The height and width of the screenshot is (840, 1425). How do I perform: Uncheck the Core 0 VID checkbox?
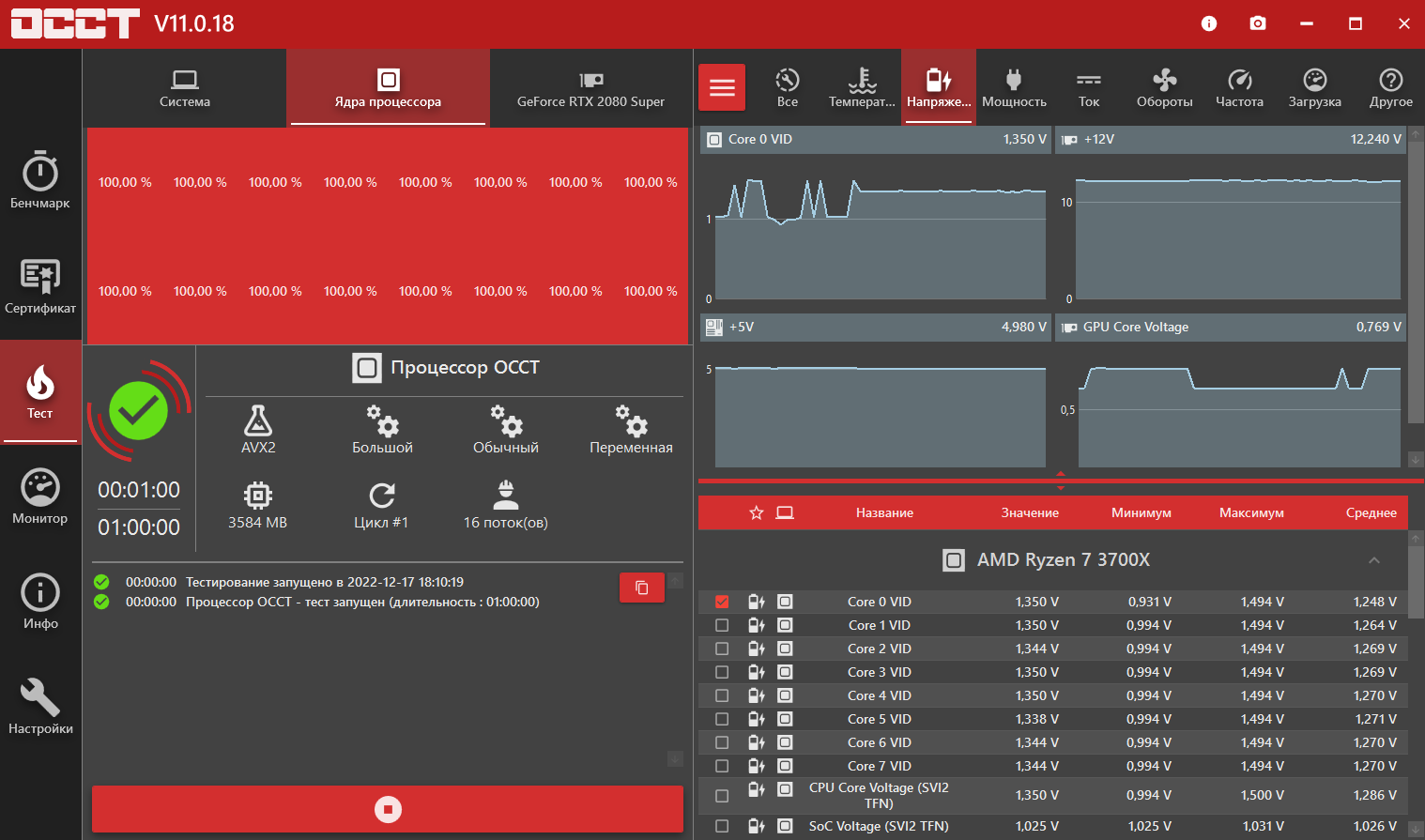pyautogui.click(x=722, y=602)
